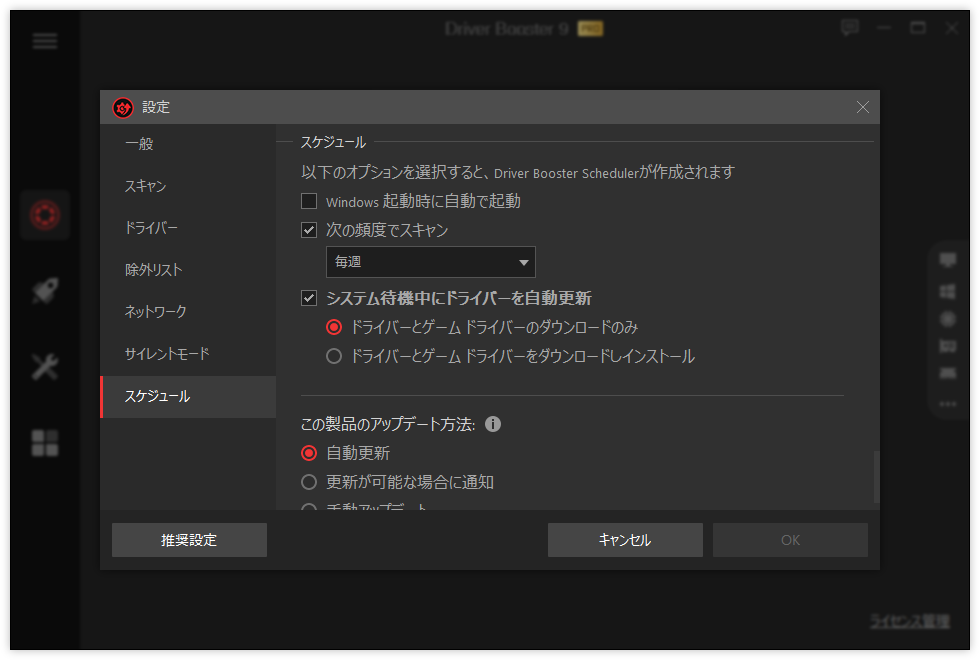Click the 推奨設定 button
980x660 pixels.
[189, 540]
